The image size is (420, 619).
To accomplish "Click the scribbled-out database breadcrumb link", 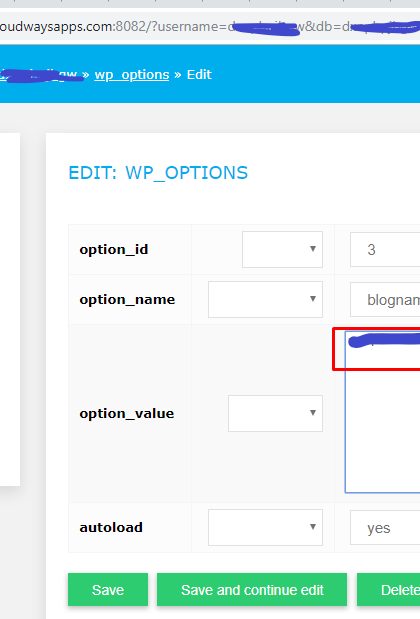I will coord(39,75).
